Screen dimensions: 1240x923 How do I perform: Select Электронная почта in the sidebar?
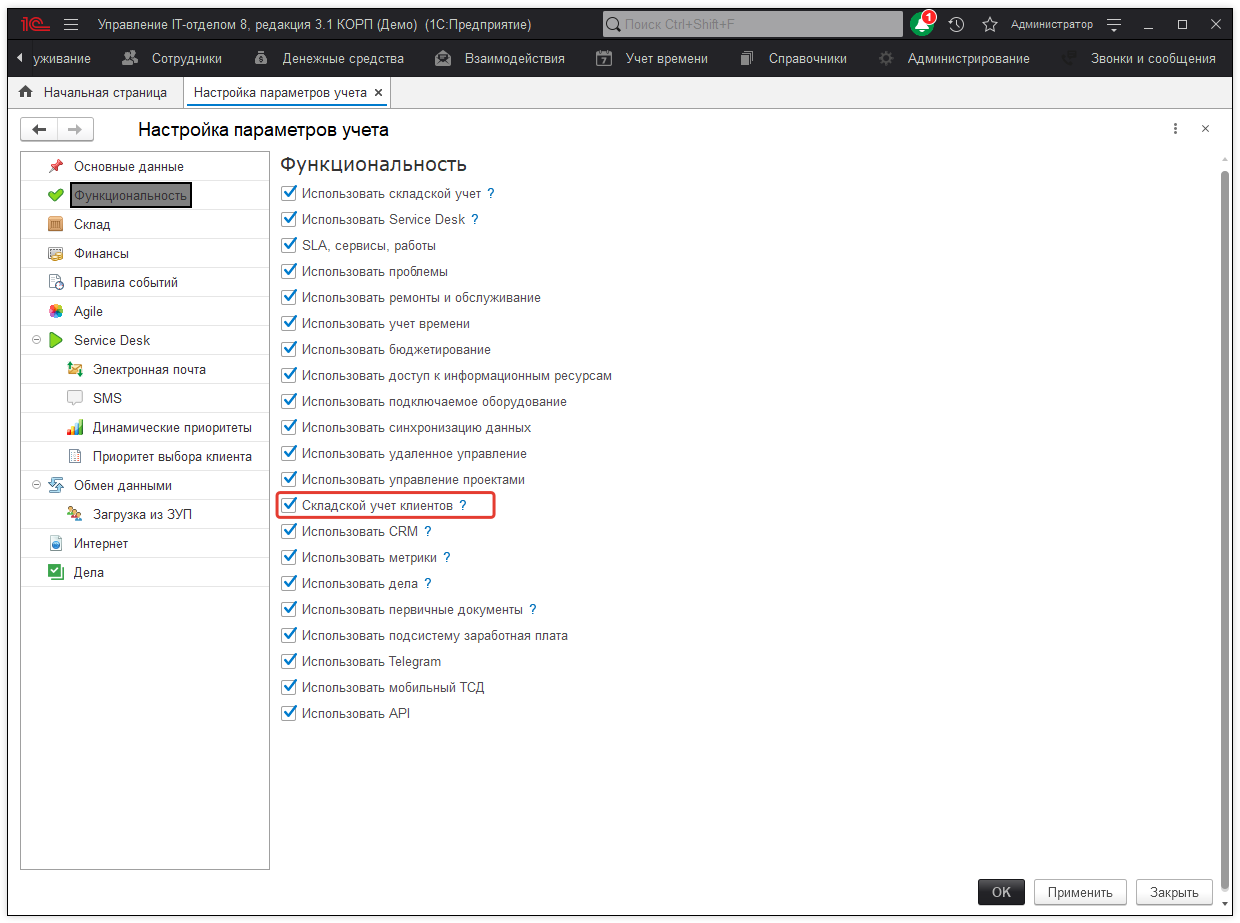(149, 369)
